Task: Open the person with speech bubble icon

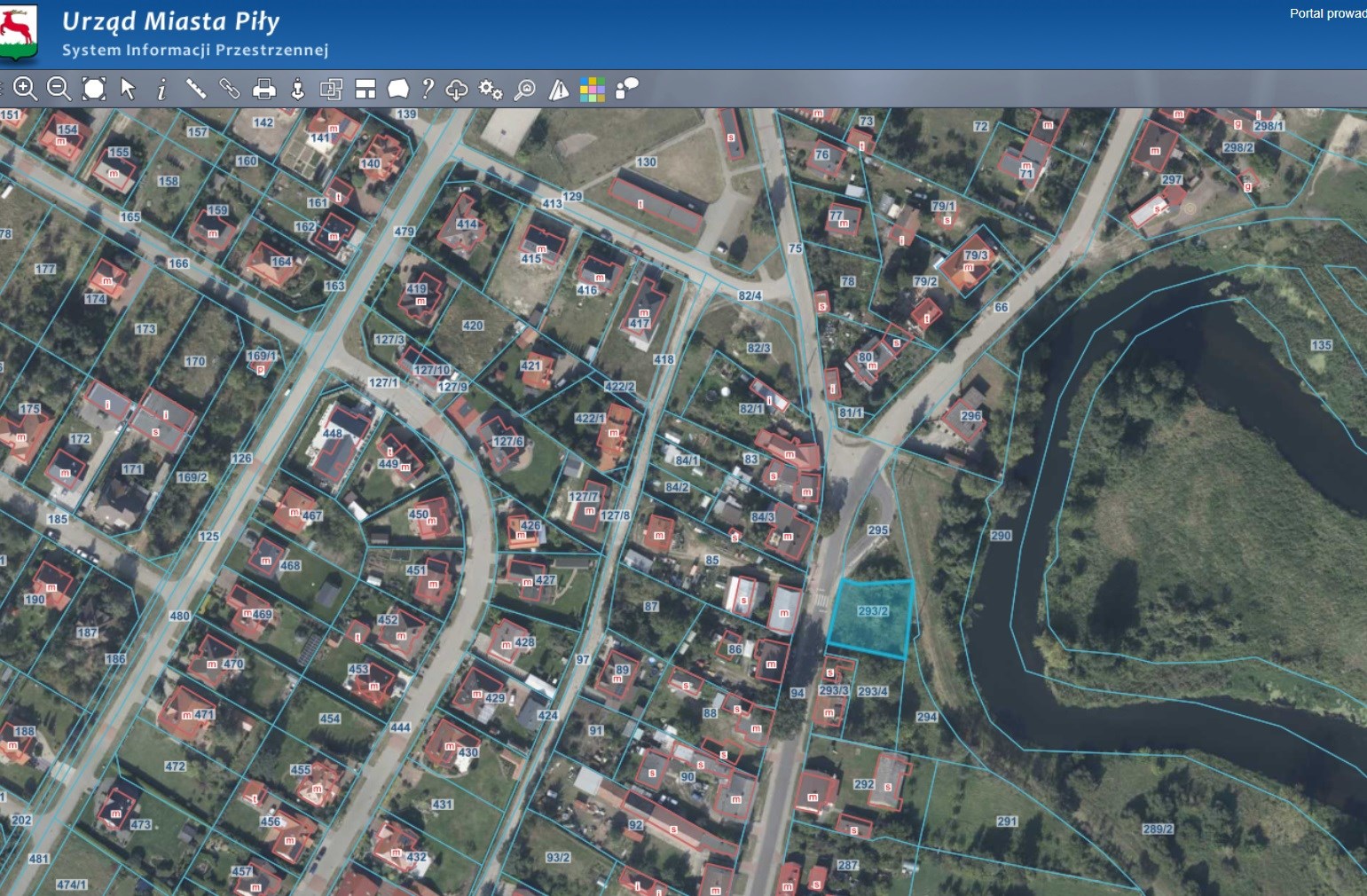Action: click(626, 89)
